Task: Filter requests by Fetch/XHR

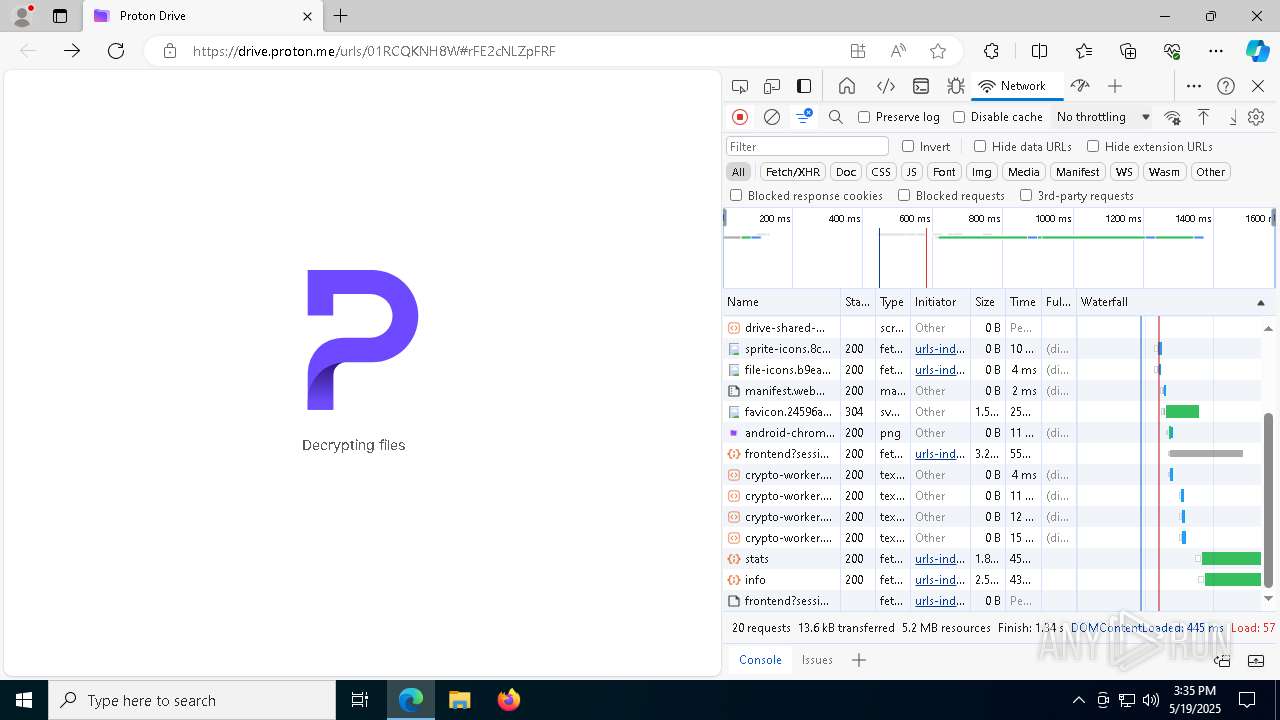Action: (x=793, y=172)
